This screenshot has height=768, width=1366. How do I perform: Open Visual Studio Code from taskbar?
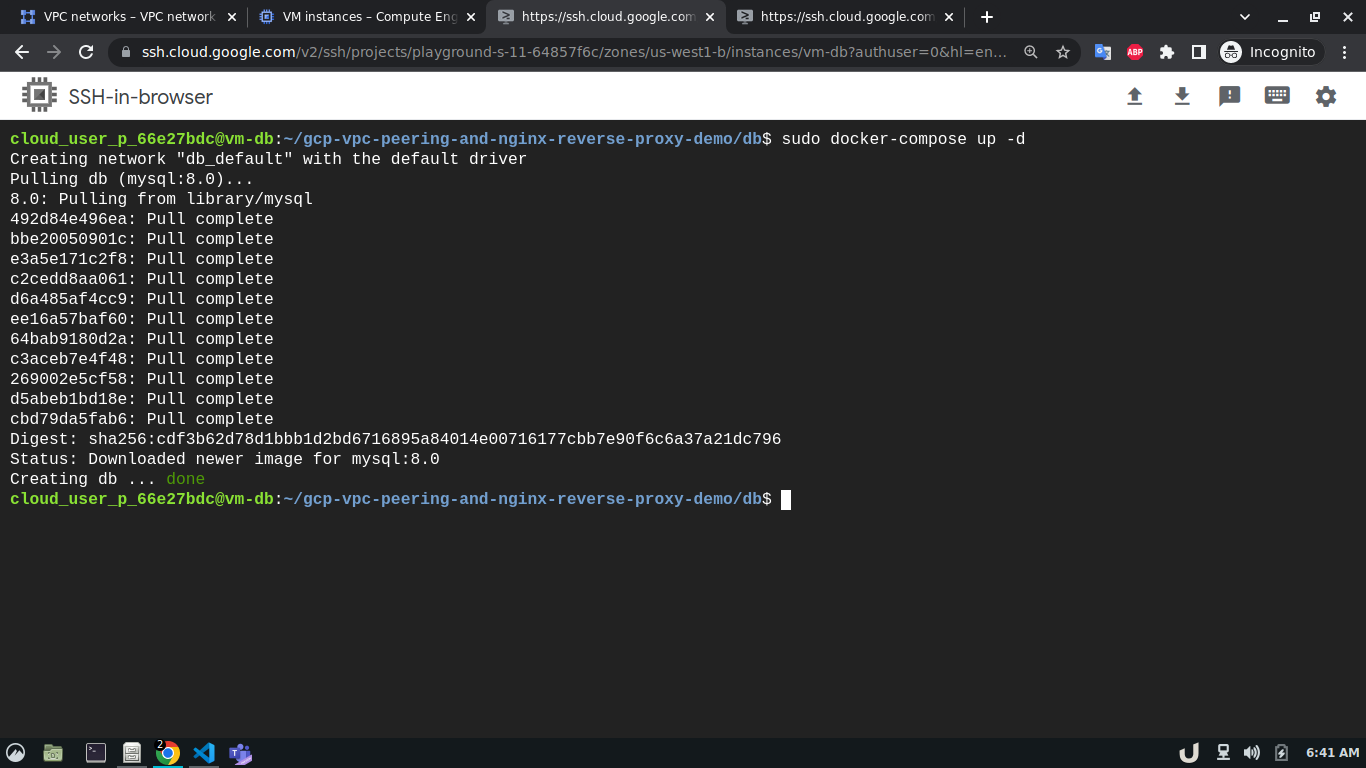coord(204,753)
